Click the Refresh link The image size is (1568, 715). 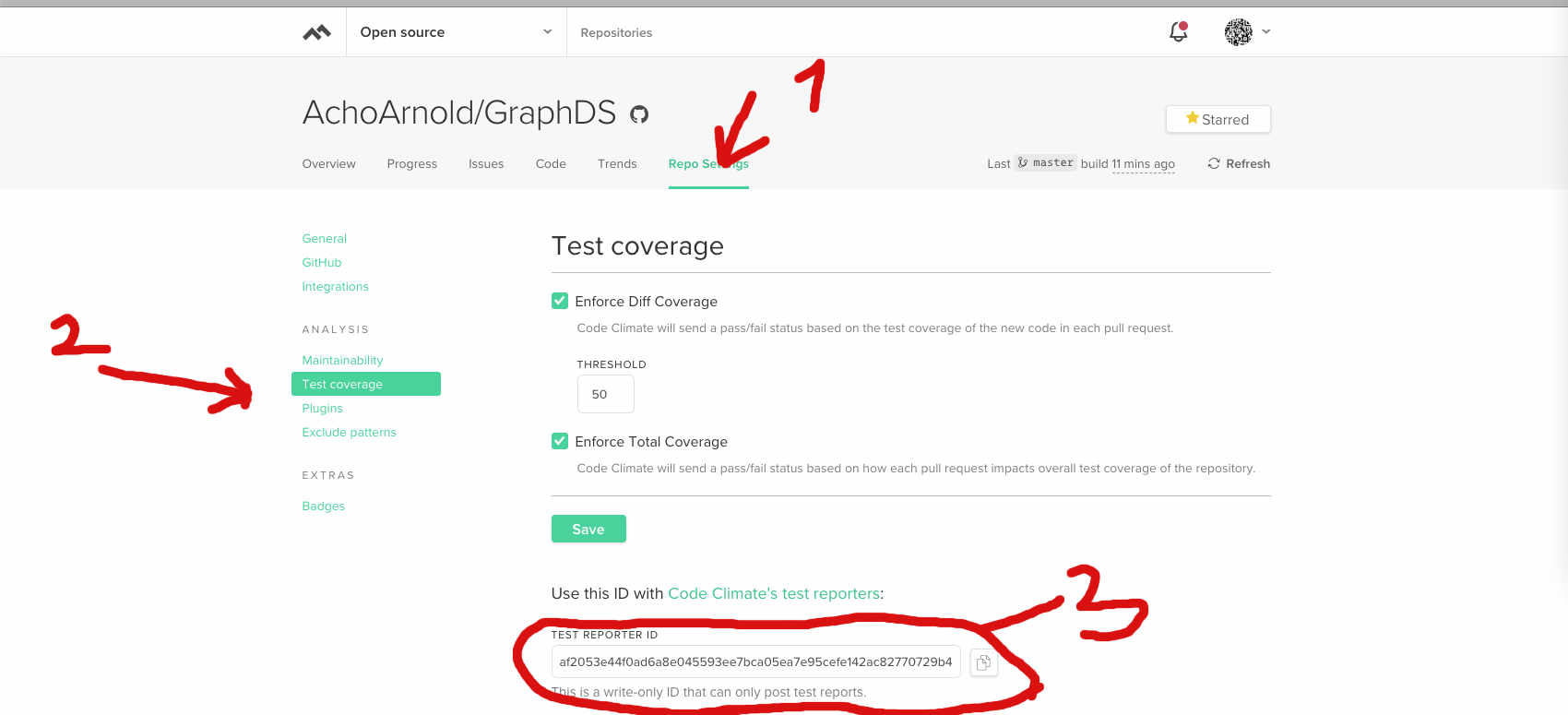click(1239, 163)
